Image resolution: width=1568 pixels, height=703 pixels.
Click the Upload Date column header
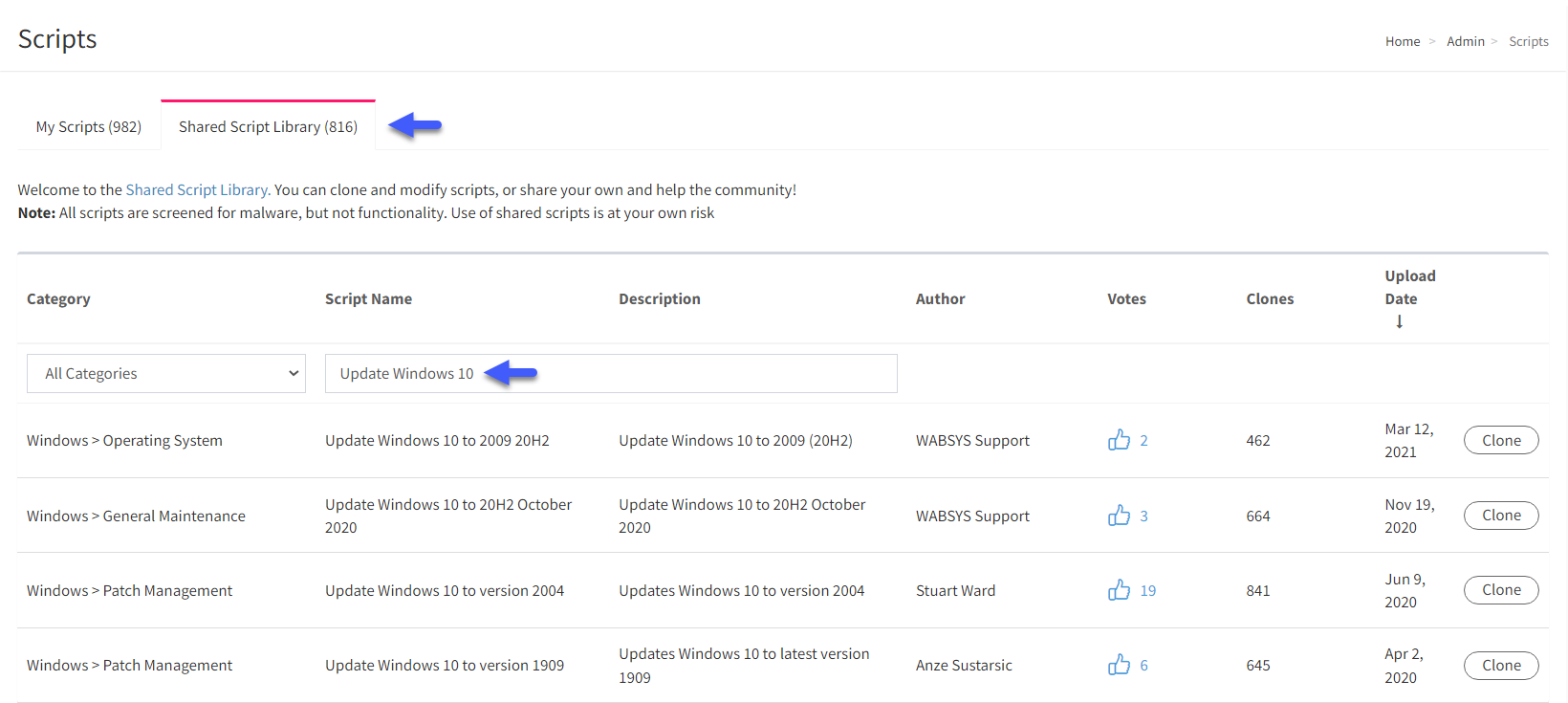1409,287
